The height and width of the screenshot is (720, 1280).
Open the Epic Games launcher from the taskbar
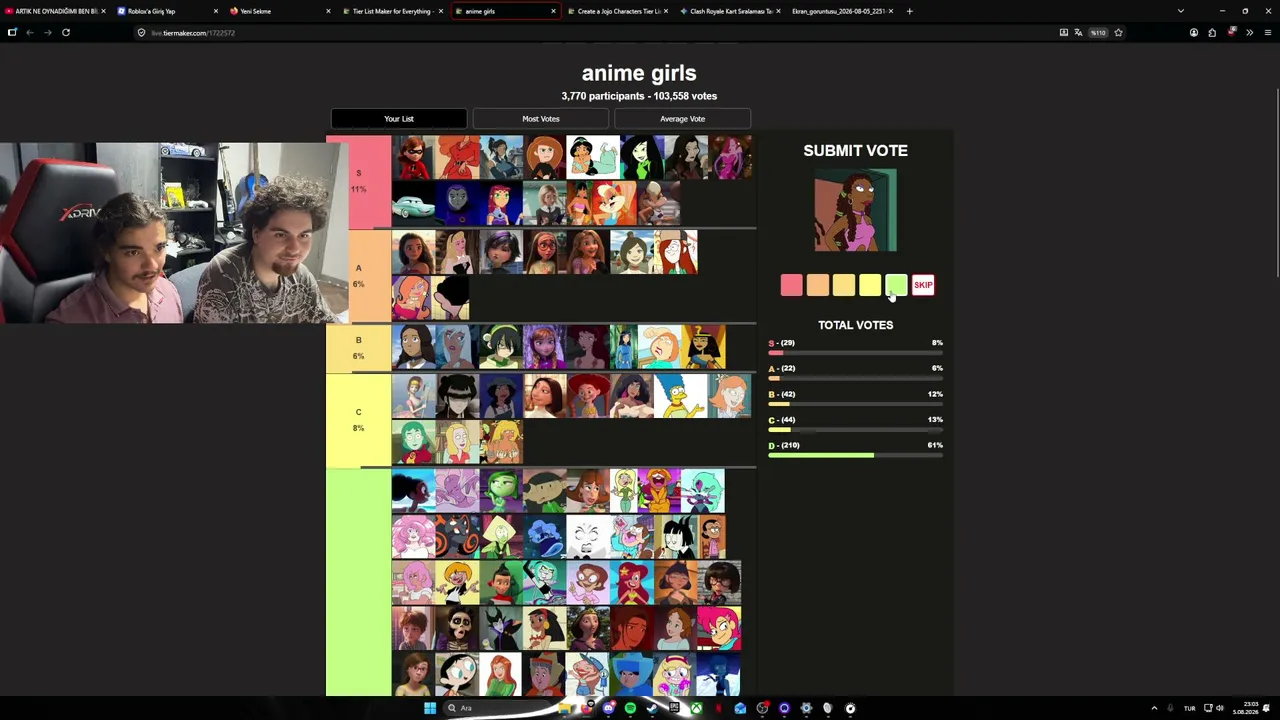coord(674,708)
